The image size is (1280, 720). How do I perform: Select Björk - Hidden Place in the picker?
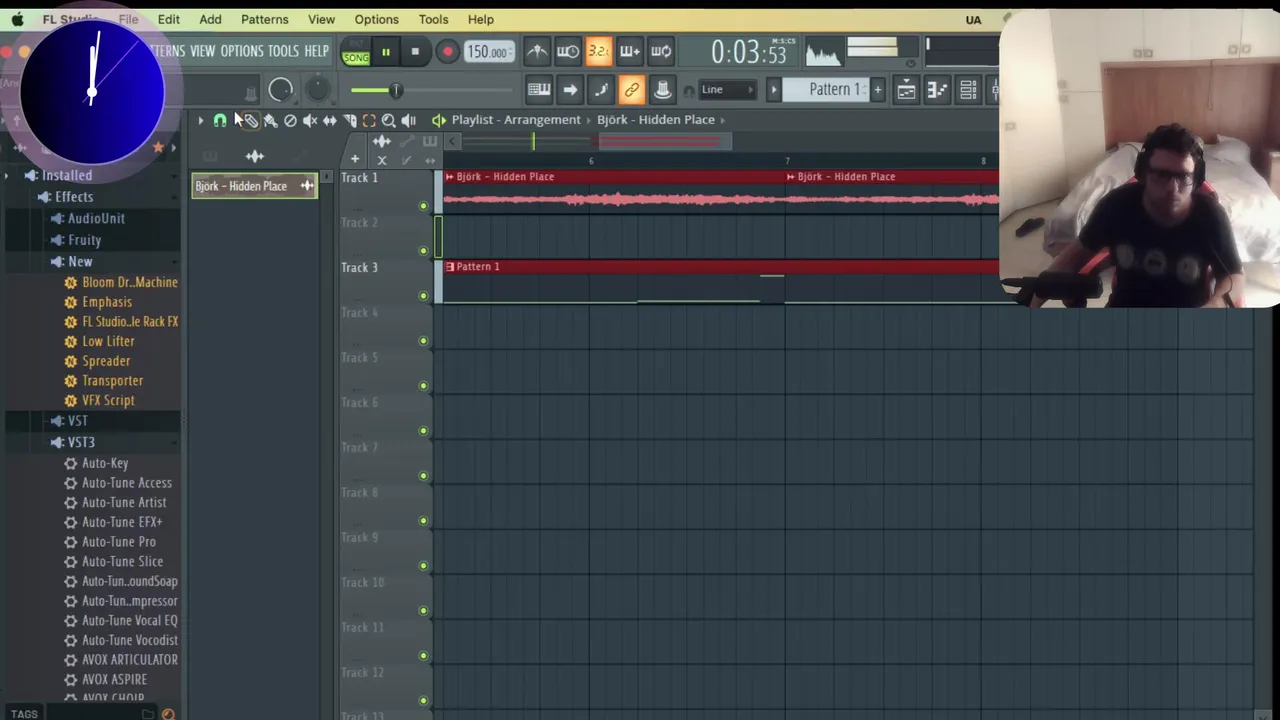pos(254,186)
